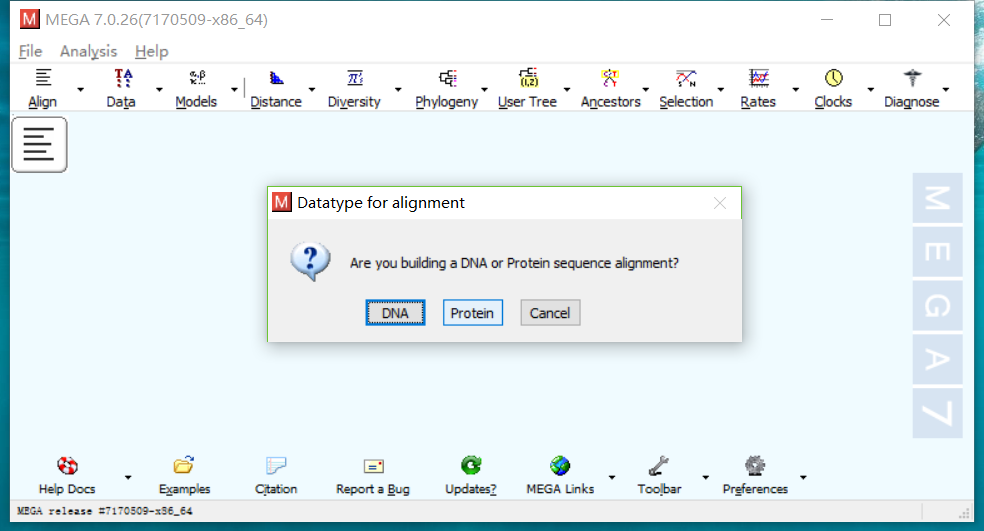
Task: Expand the Diagnose dropdown arrow
Action: coord(946,90)
